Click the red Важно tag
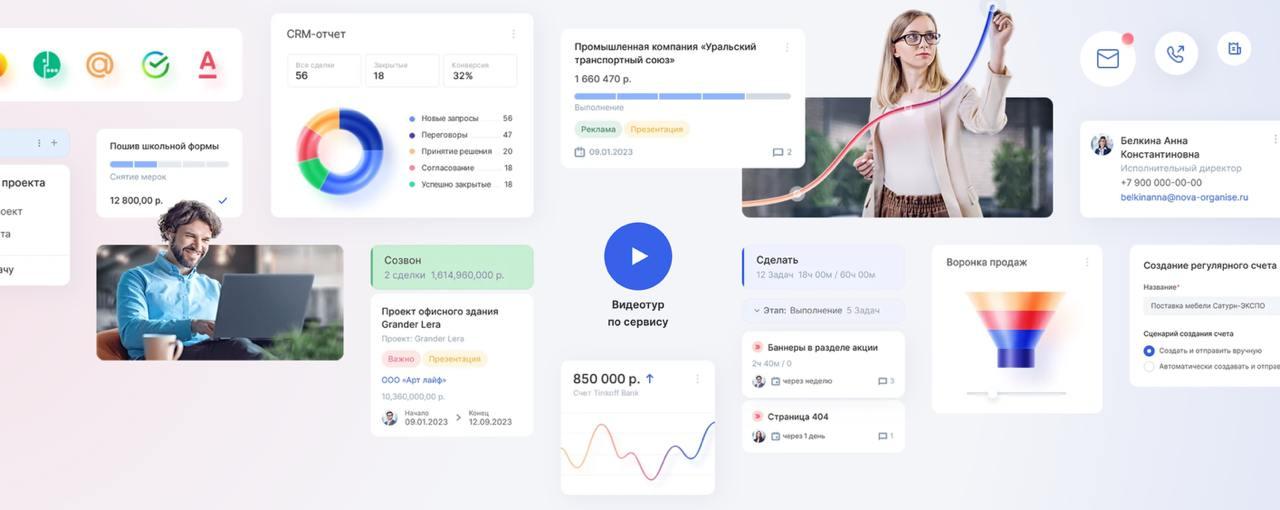The width and height of the screenshot is (1280, 510). 401,358
